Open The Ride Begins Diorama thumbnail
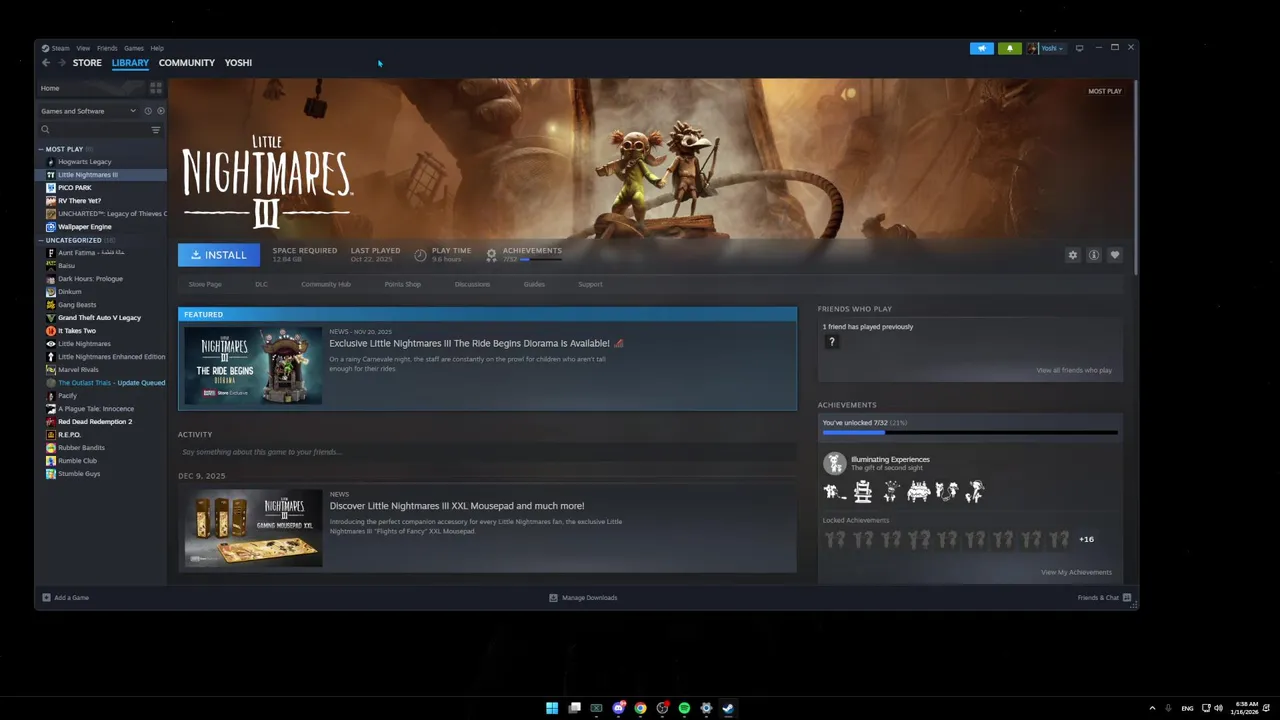Screen dimensions: 1280x720 click(253, 365)
